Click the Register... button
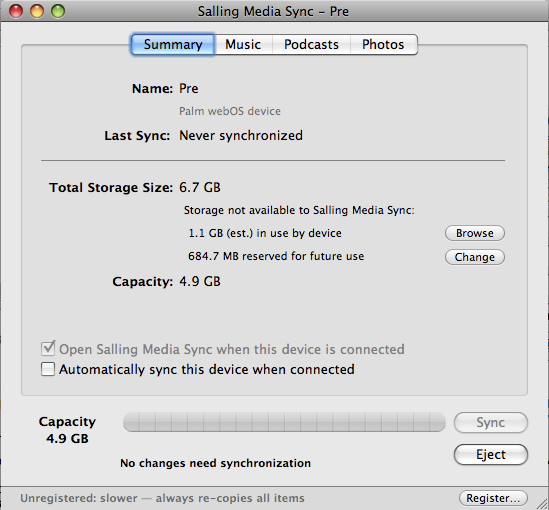This screenshot has height=510, width=549. tap(493, 498)
